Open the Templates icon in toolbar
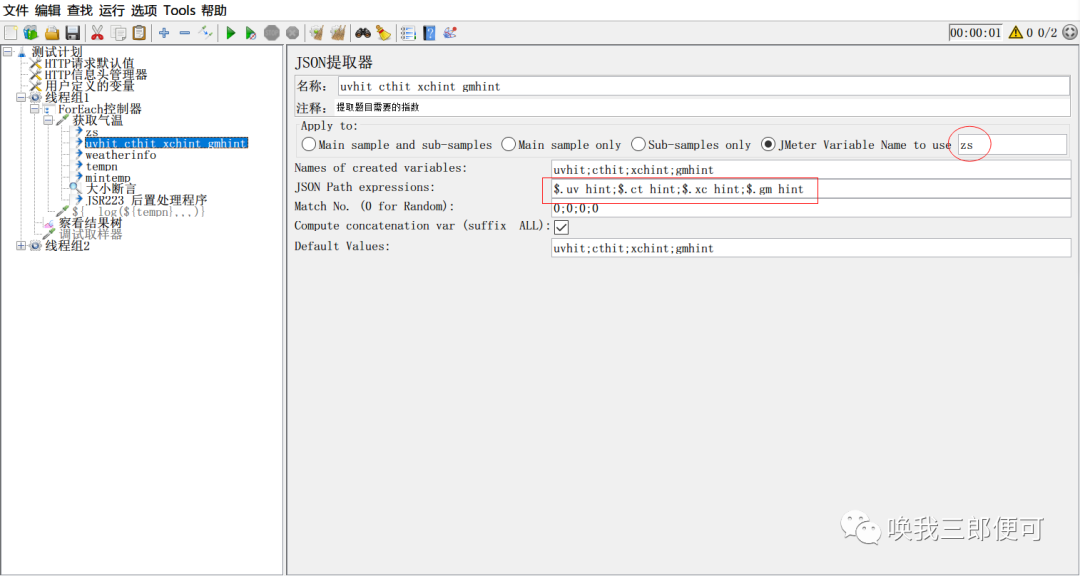Image resolution: width=1080 pixels, height=576 pixels. pyautogui.click(x=31, y=32)
